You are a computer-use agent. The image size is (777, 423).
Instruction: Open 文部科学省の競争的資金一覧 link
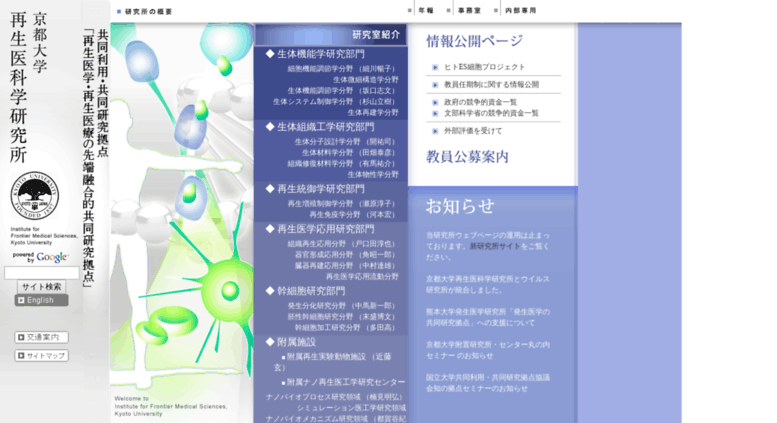tap(491, 113)
